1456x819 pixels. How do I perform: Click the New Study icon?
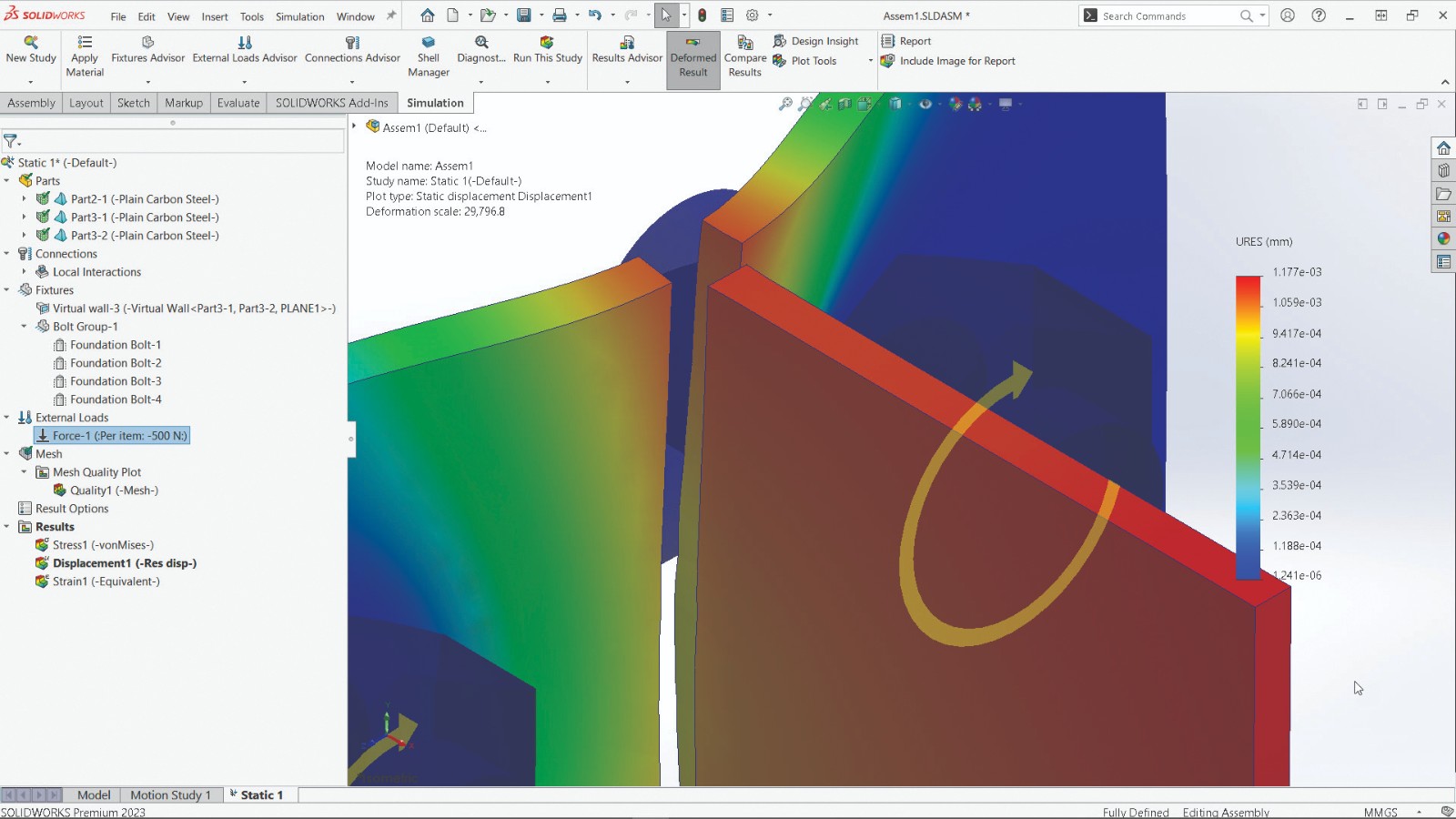point(31,43)
